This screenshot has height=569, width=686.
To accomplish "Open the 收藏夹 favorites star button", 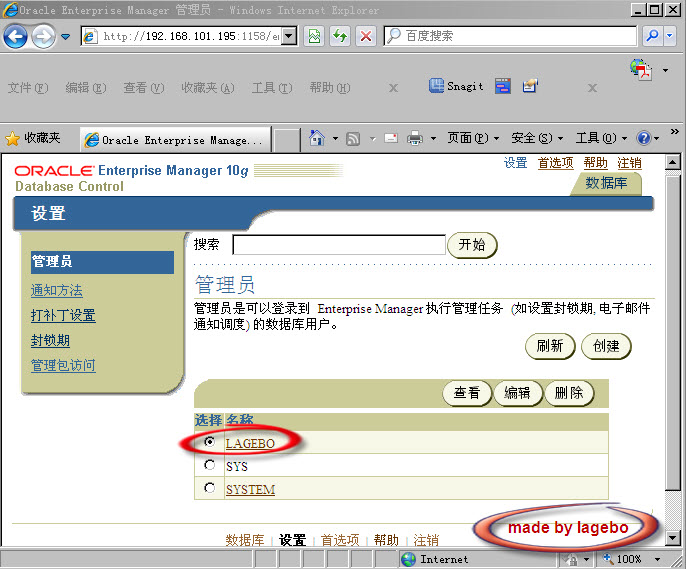I will [x=33, y=138].
